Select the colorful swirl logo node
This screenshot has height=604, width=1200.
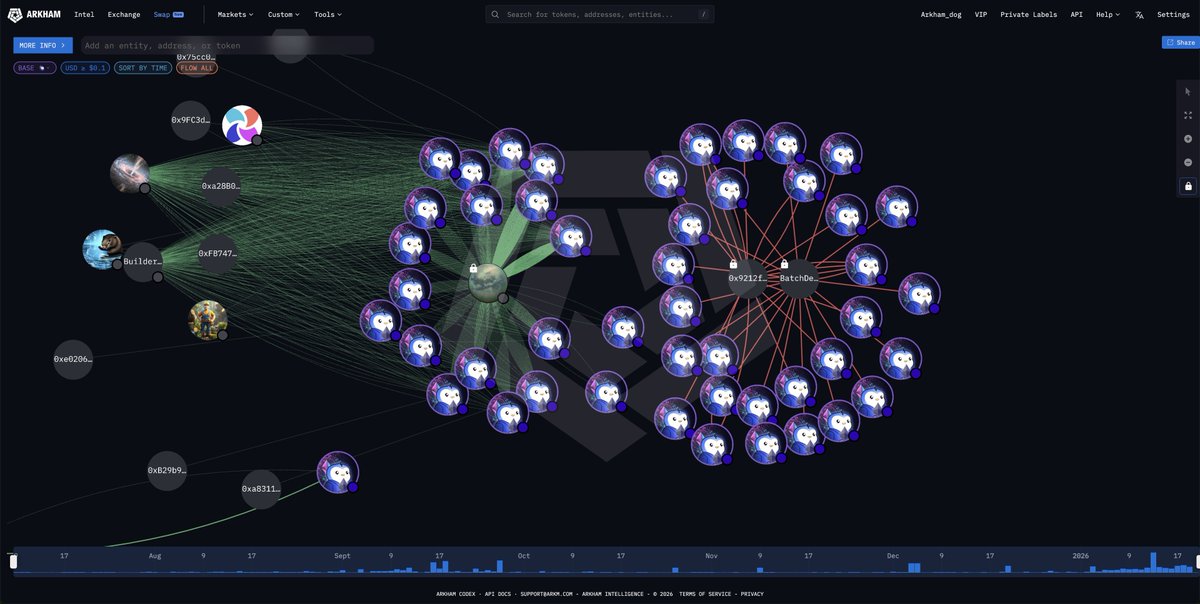[241, 125]
